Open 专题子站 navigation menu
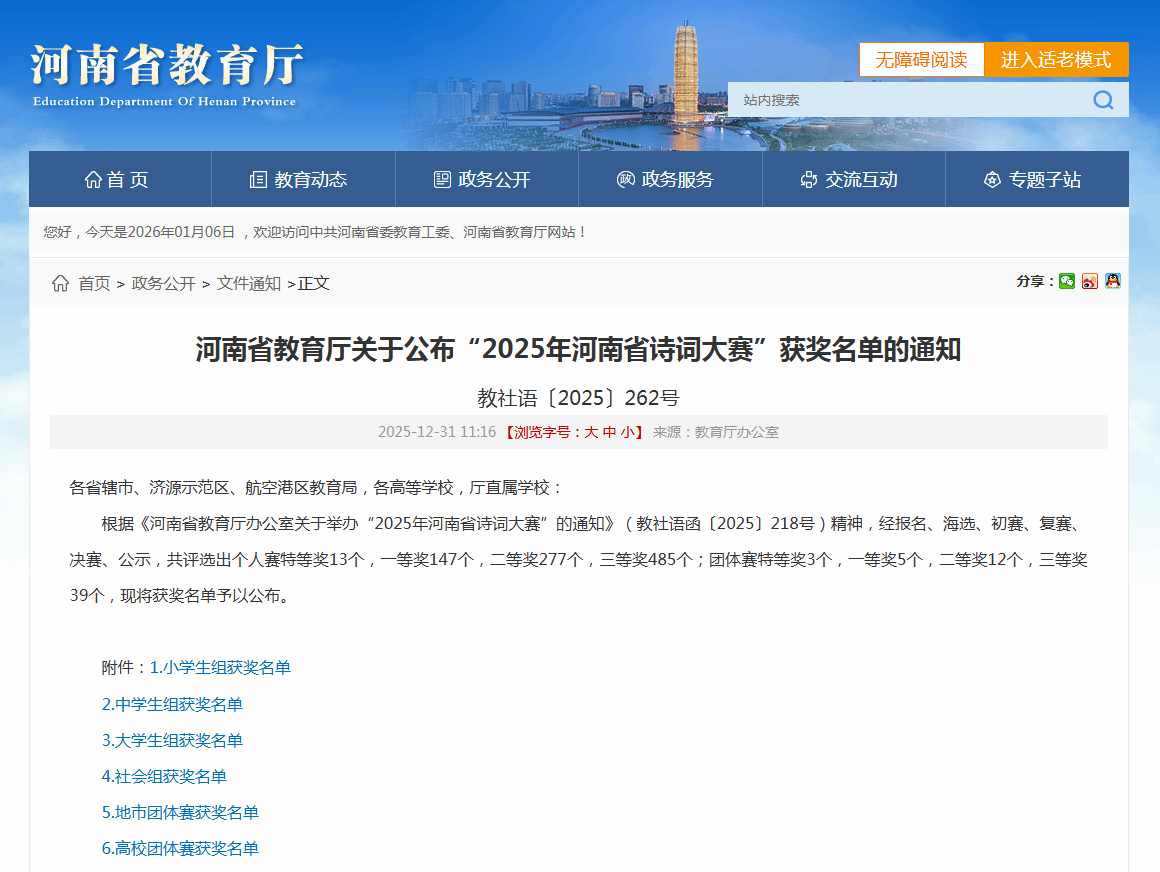This screenshot has height=872, width=1160. coord(1033,180)
